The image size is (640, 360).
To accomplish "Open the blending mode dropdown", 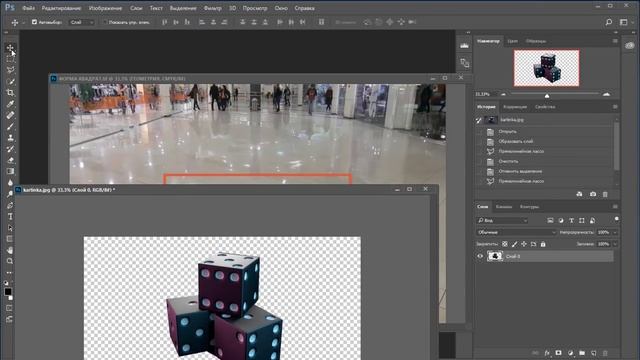I will pos(516,232).
